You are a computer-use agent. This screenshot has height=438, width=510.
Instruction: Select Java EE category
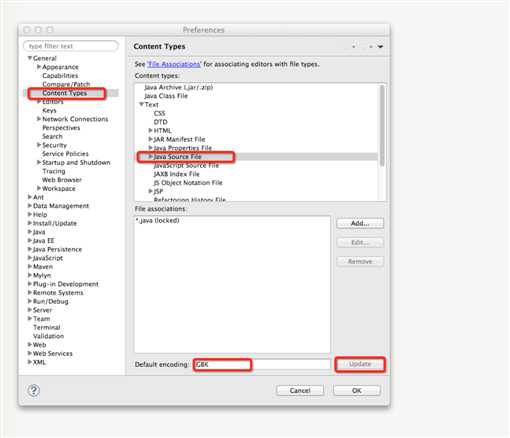[43, 240]
